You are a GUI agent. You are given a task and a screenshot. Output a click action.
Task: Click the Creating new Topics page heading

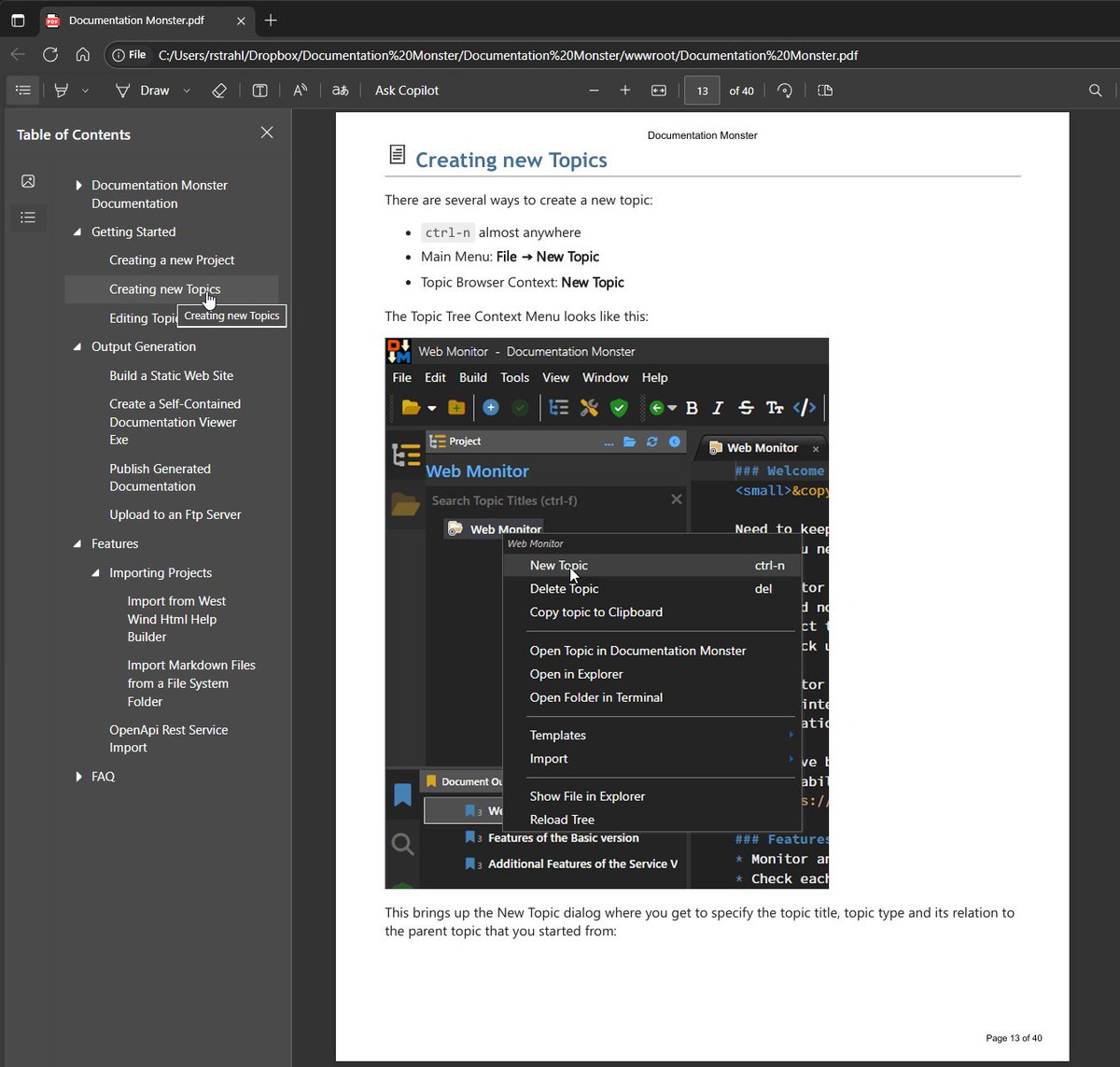[511, 161]
